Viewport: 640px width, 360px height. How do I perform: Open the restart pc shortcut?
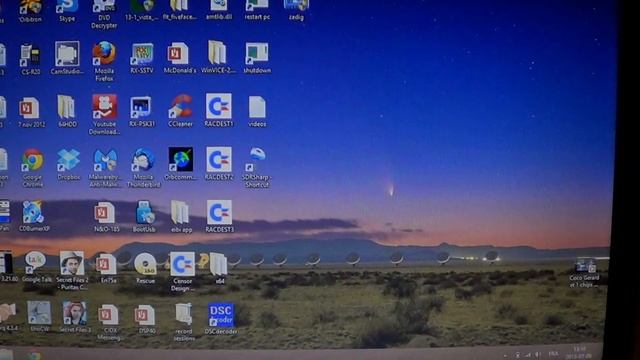click(257, 10)
